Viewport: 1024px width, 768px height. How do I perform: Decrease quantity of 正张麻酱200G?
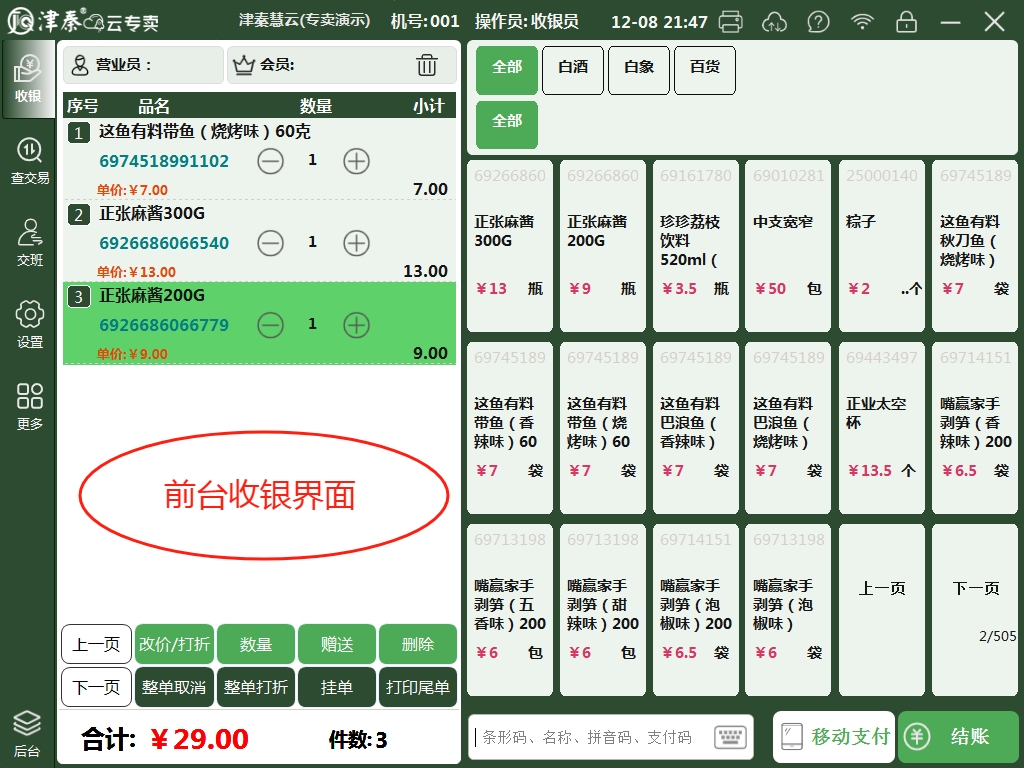tap(270, 324)
